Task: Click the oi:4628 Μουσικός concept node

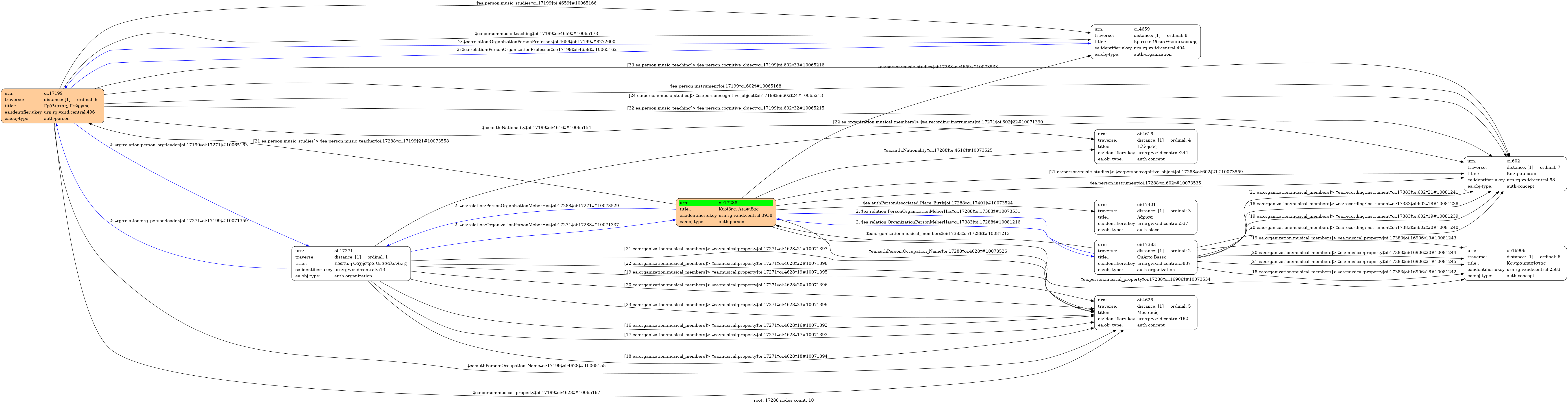Action: [x=1145, y=312]
